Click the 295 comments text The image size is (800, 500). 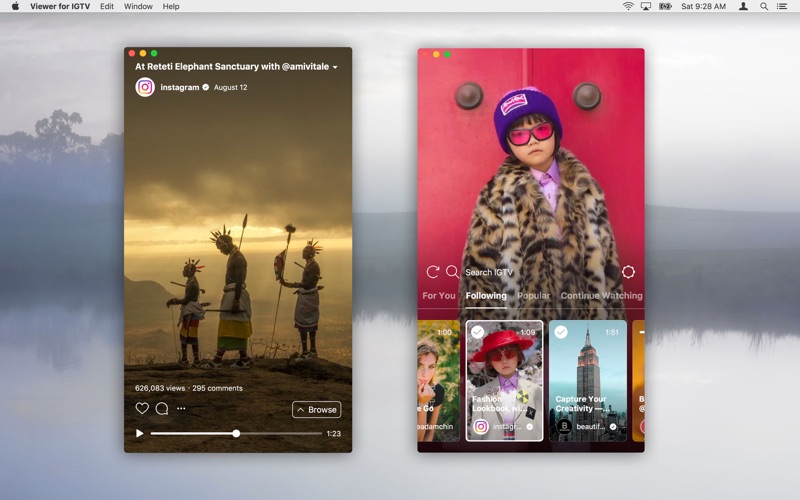[217, 388]
